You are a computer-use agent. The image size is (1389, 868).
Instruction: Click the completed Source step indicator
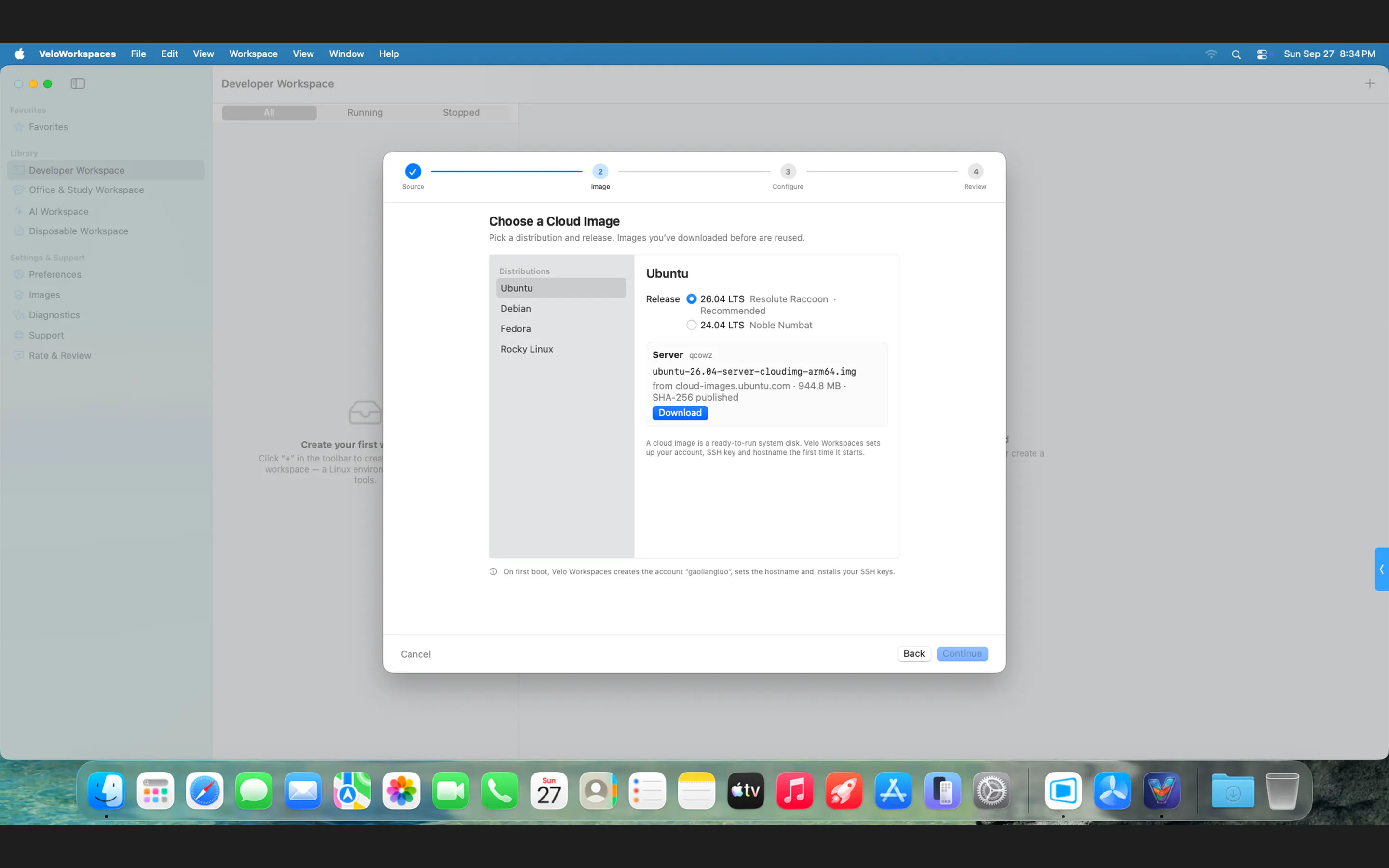point(413,171)
